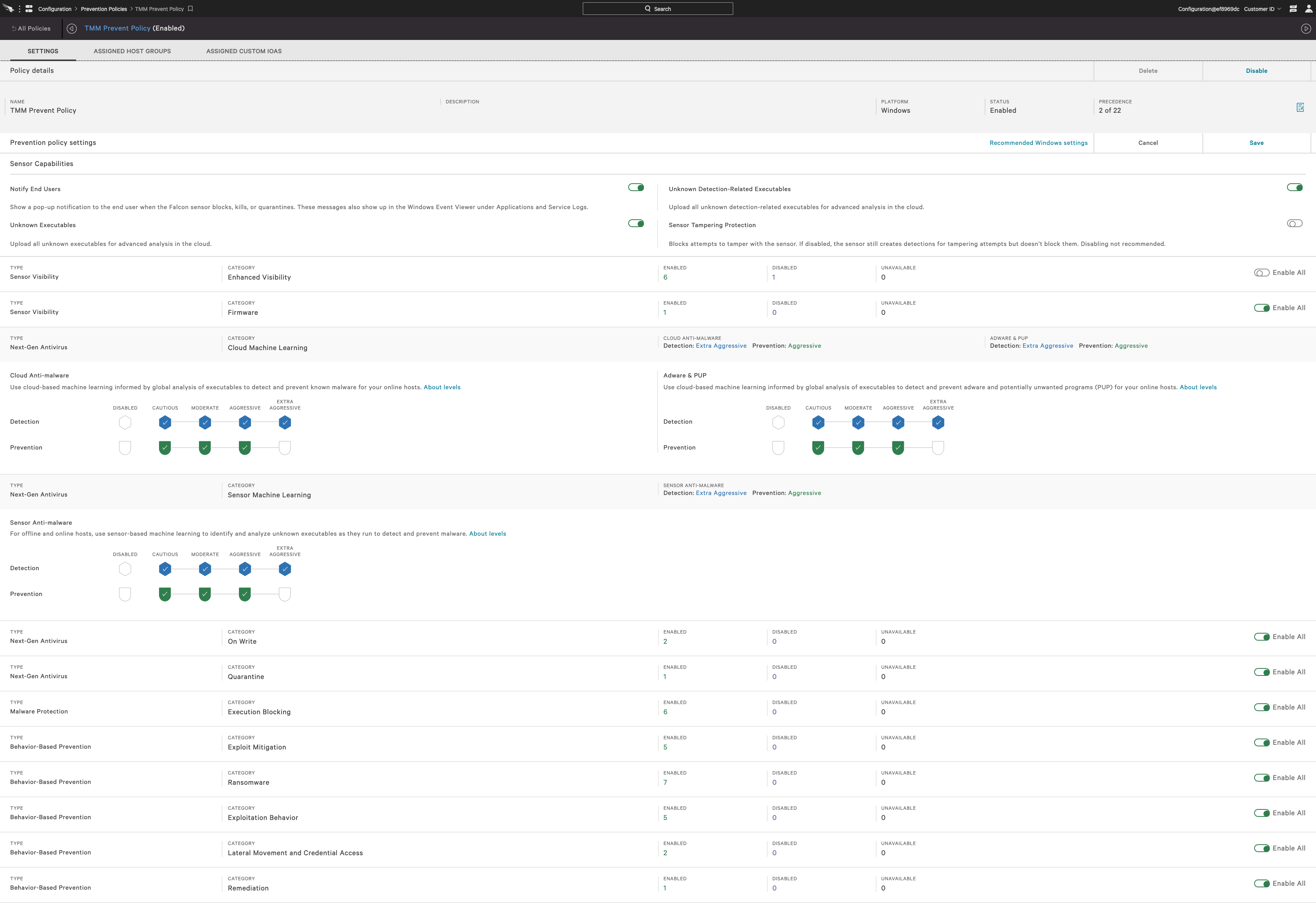Set Adware & PUP Detection to Cautious
The image size is (1316, 903).
click(x=818, y=423)
